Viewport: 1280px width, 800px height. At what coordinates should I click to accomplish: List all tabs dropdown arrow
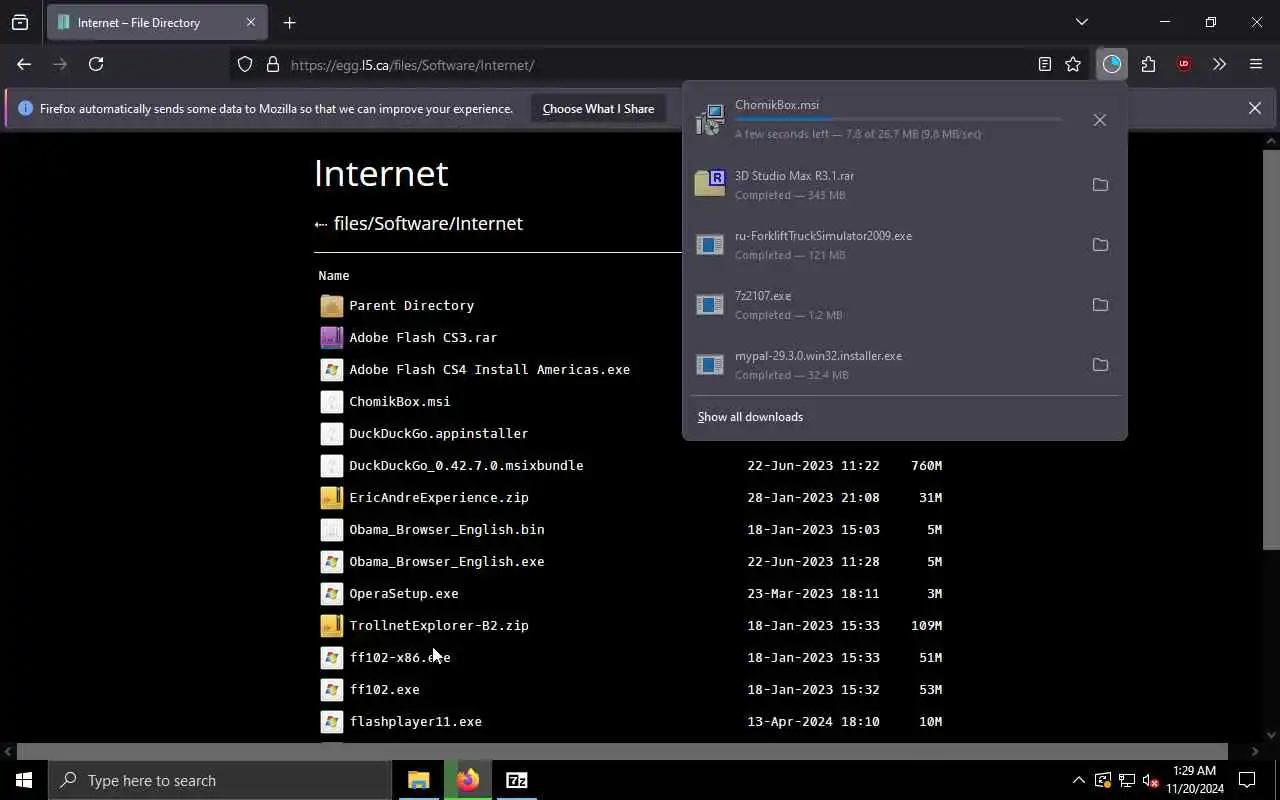pyautogui.click(x=1081, y=22)
